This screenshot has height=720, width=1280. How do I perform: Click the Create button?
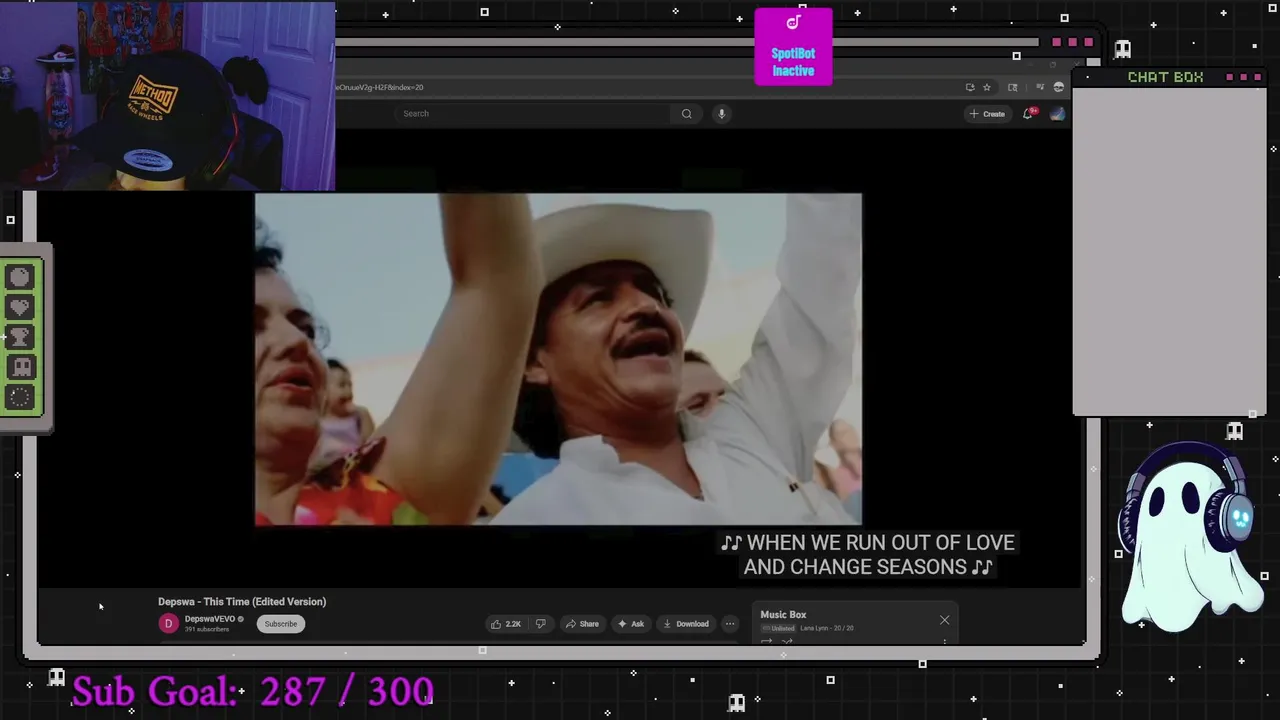pos(987,114)
